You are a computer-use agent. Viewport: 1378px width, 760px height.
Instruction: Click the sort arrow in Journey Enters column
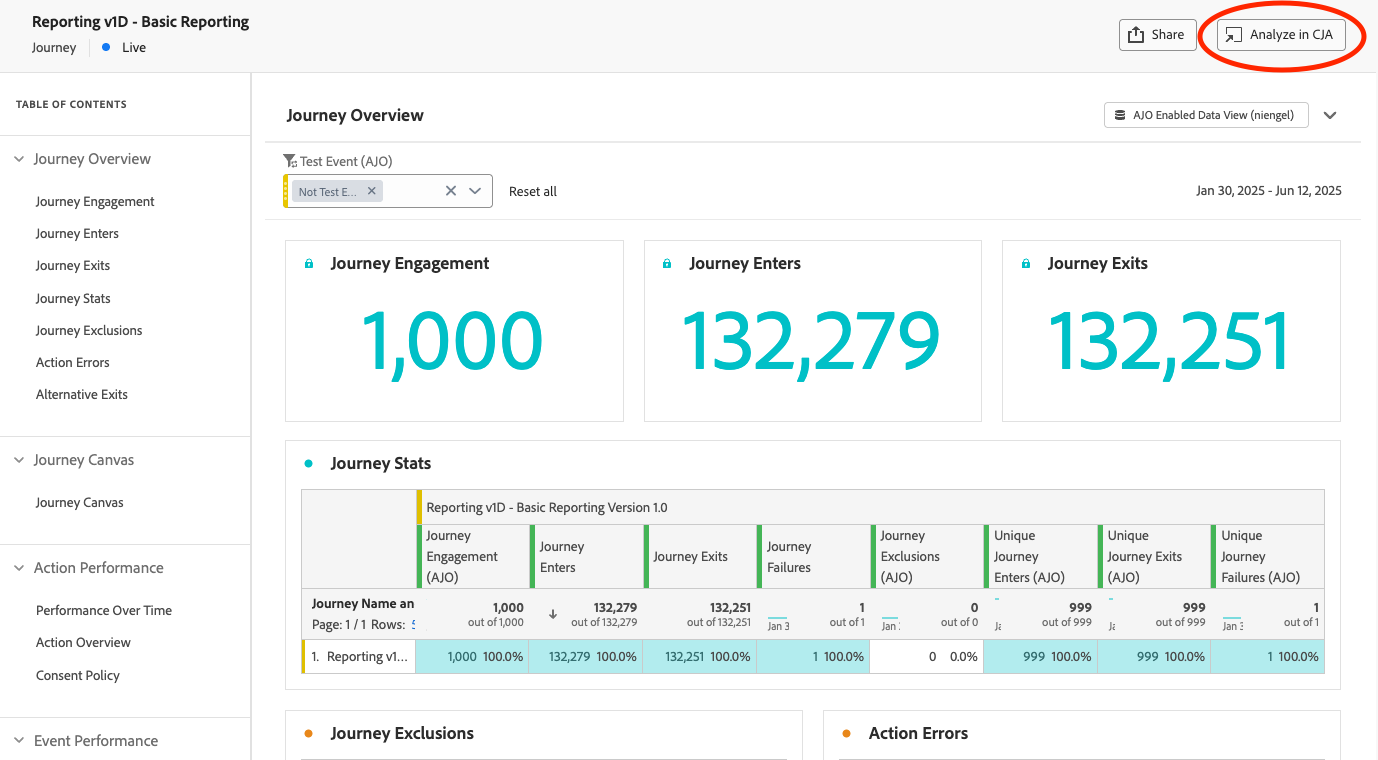point(553,614)
